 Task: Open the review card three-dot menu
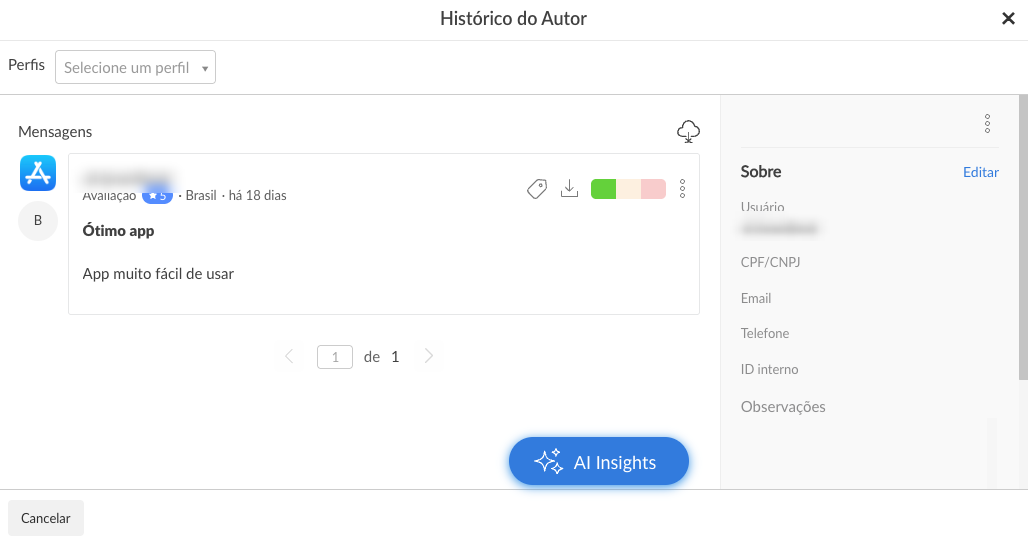click(682, 189)
